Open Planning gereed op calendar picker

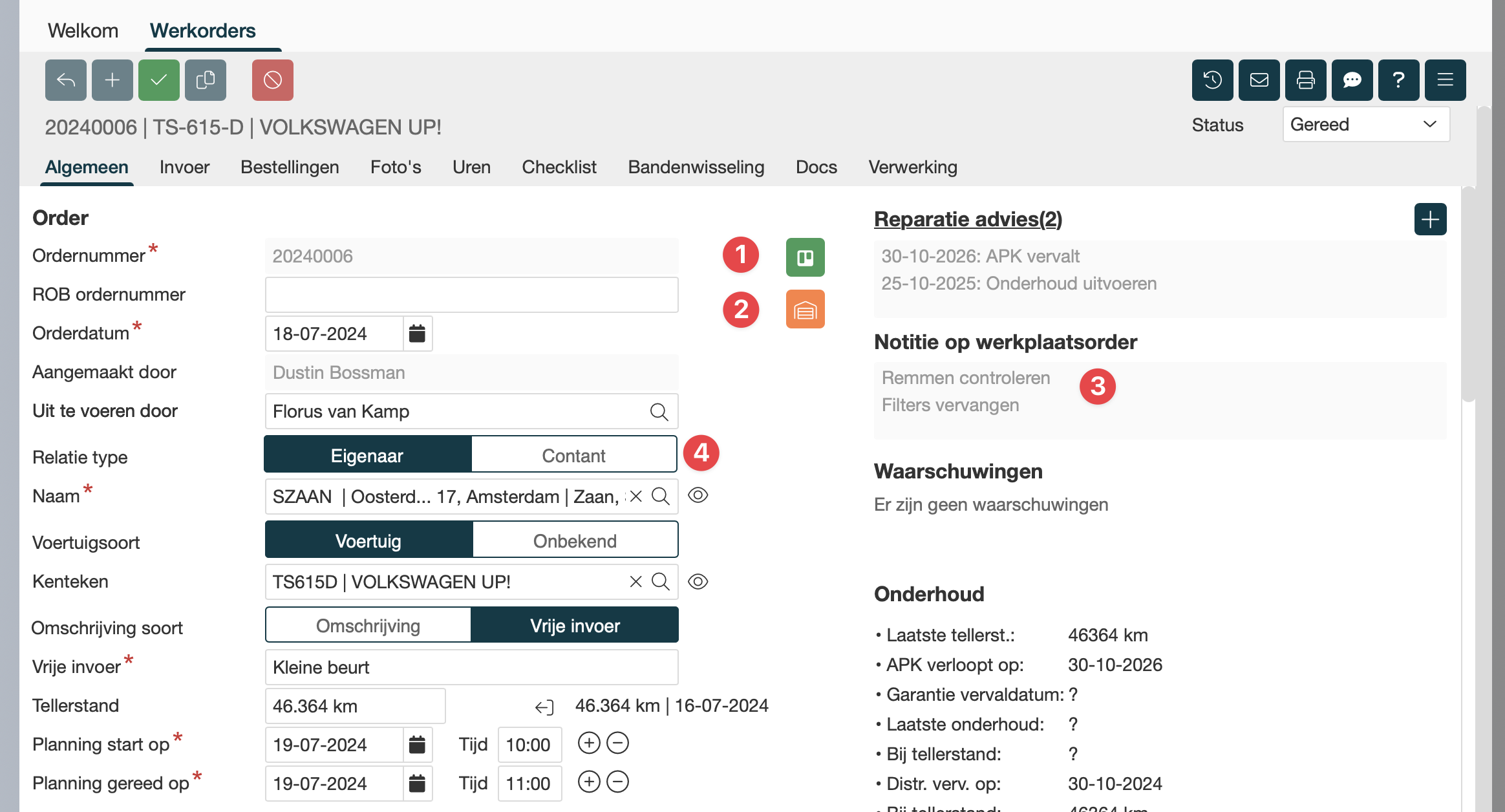point(417,784)
